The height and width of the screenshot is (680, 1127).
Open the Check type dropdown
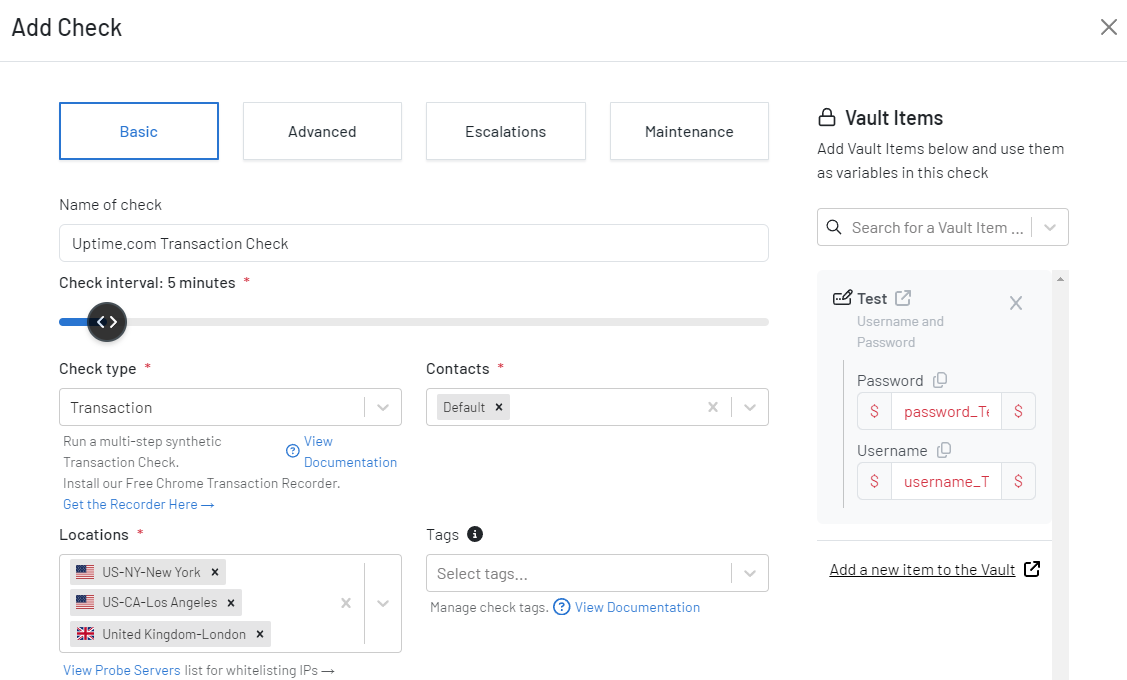pos(383,407)
